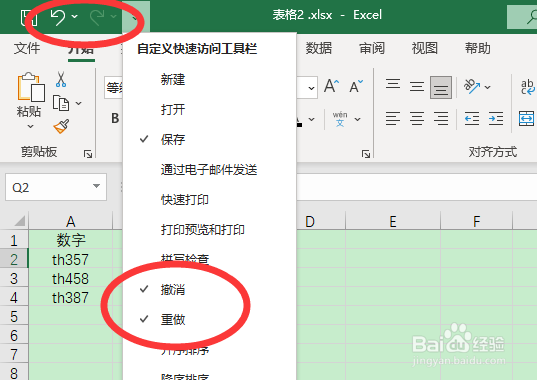This screenshot has height=380, width=537.
Task: Click the Cut scissors icon
Action: (x=61, y=79)
